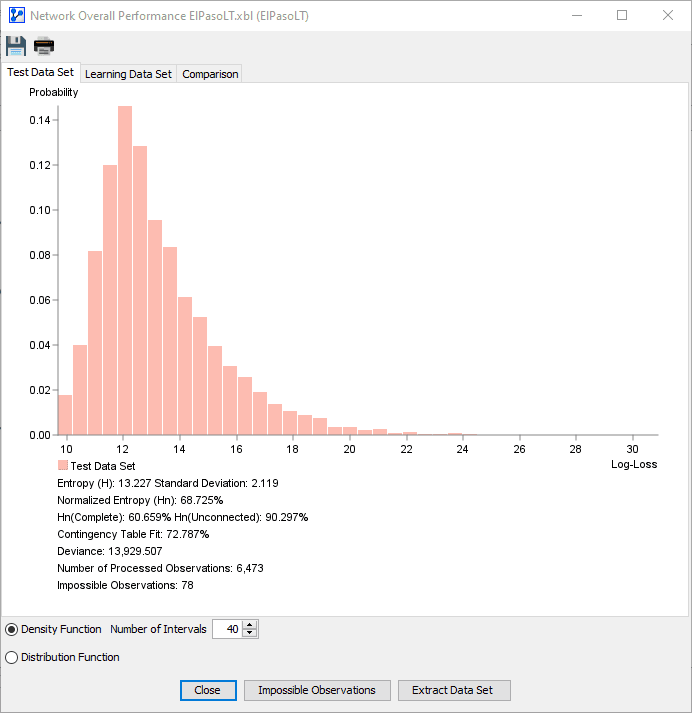Viewport: 692px width, 713px height.
Task: Decrease the Number of Intervals with down arrow
Action: [250, 633]
